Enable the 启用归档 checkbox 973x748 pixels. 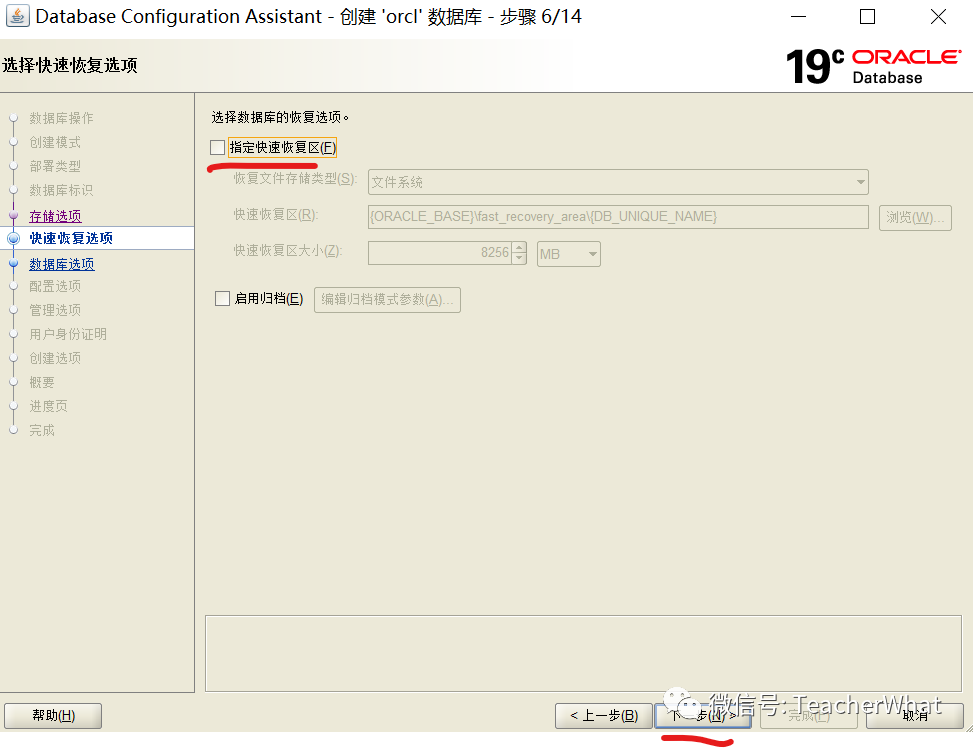tap(222, 299)
